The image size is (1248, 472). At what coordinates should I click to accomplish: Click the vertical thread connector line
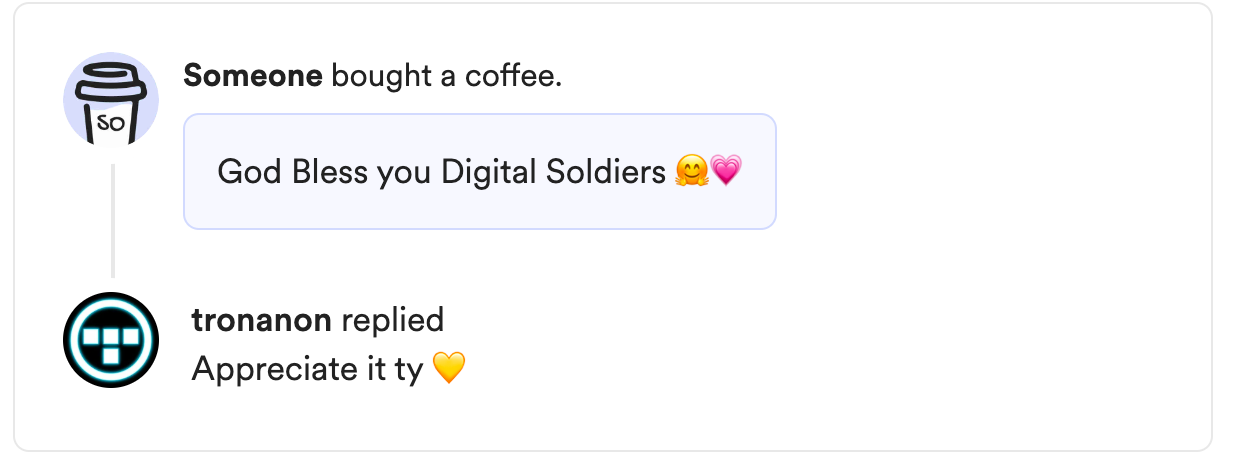click(x=112, y=220)
